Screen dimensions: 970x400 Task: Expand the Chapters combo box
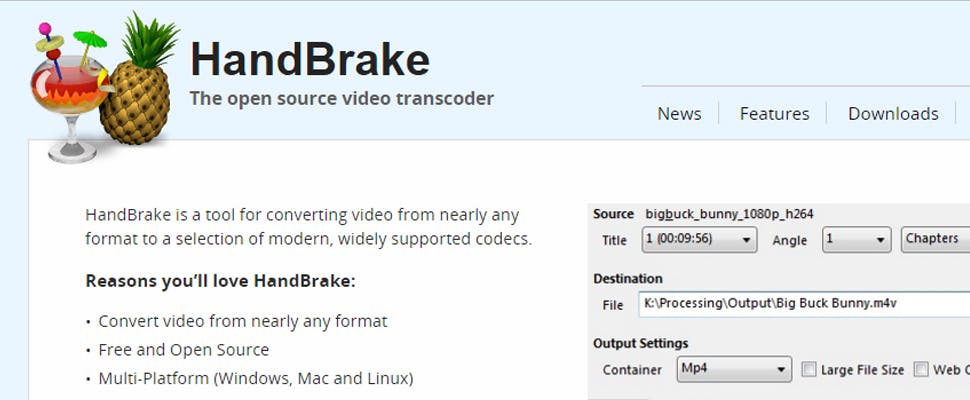(x=935, y=239)
